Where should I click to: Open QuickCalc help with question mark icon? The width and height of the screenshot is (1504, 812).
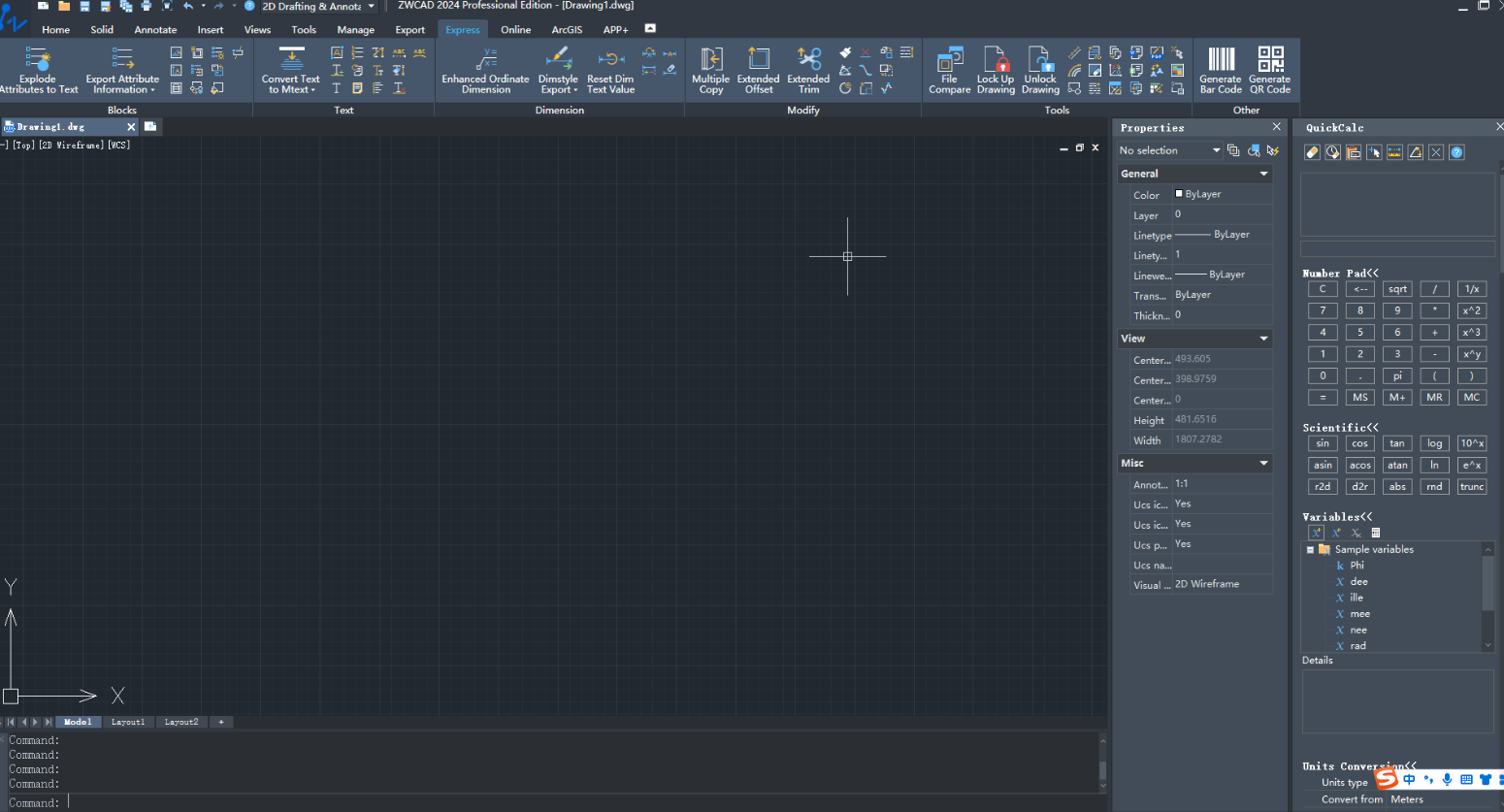pos(1456,152)
